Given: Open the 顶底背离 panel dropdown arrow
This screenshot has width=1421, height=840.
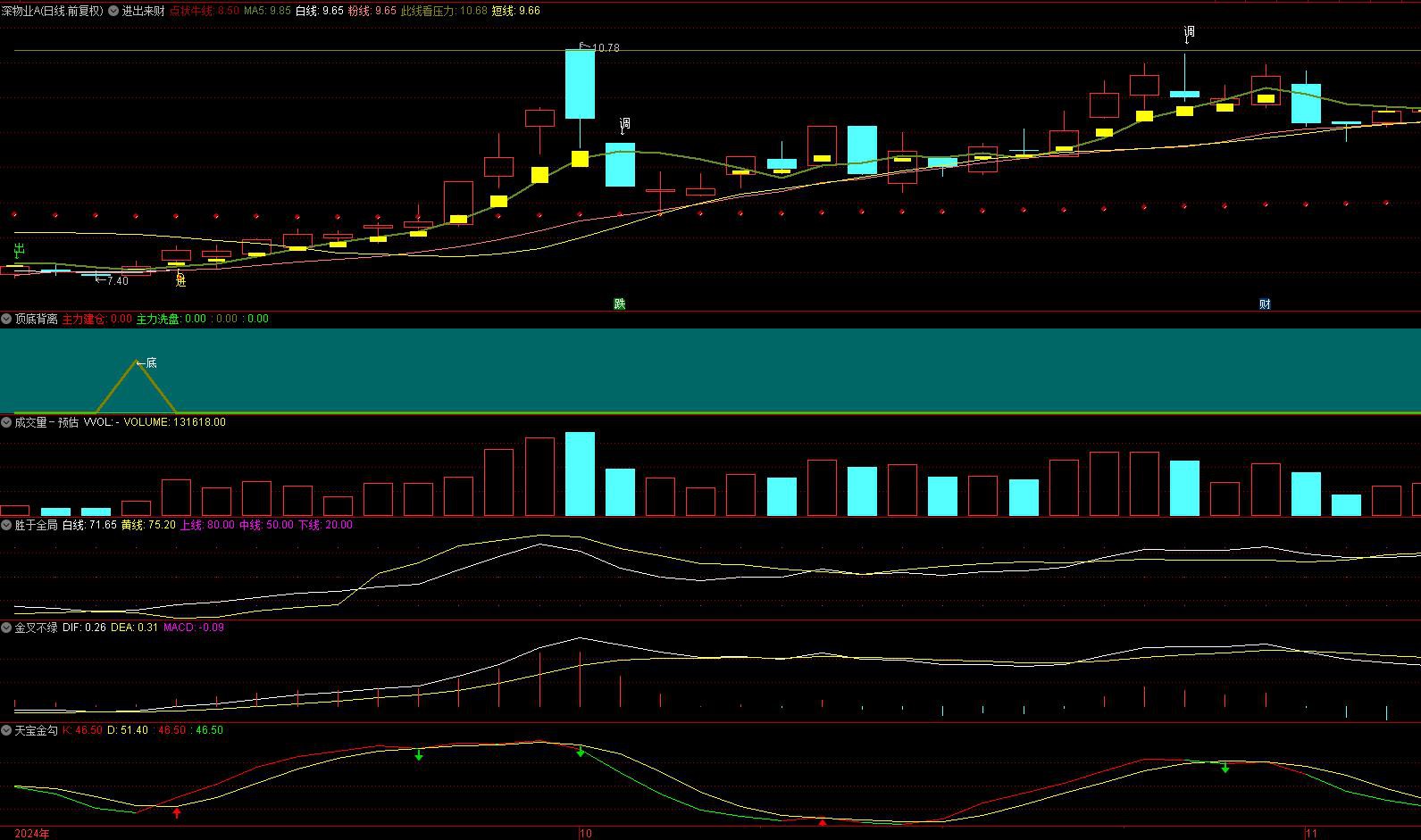Looking at the screenshot, I should coord(6,319).
